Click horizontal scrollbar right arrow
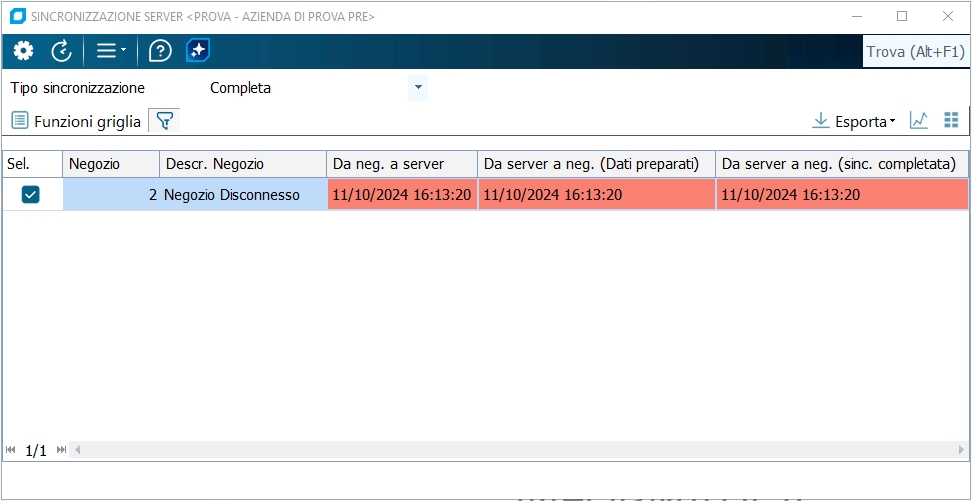Screen dimensions: 972x501 click(961, 450)
